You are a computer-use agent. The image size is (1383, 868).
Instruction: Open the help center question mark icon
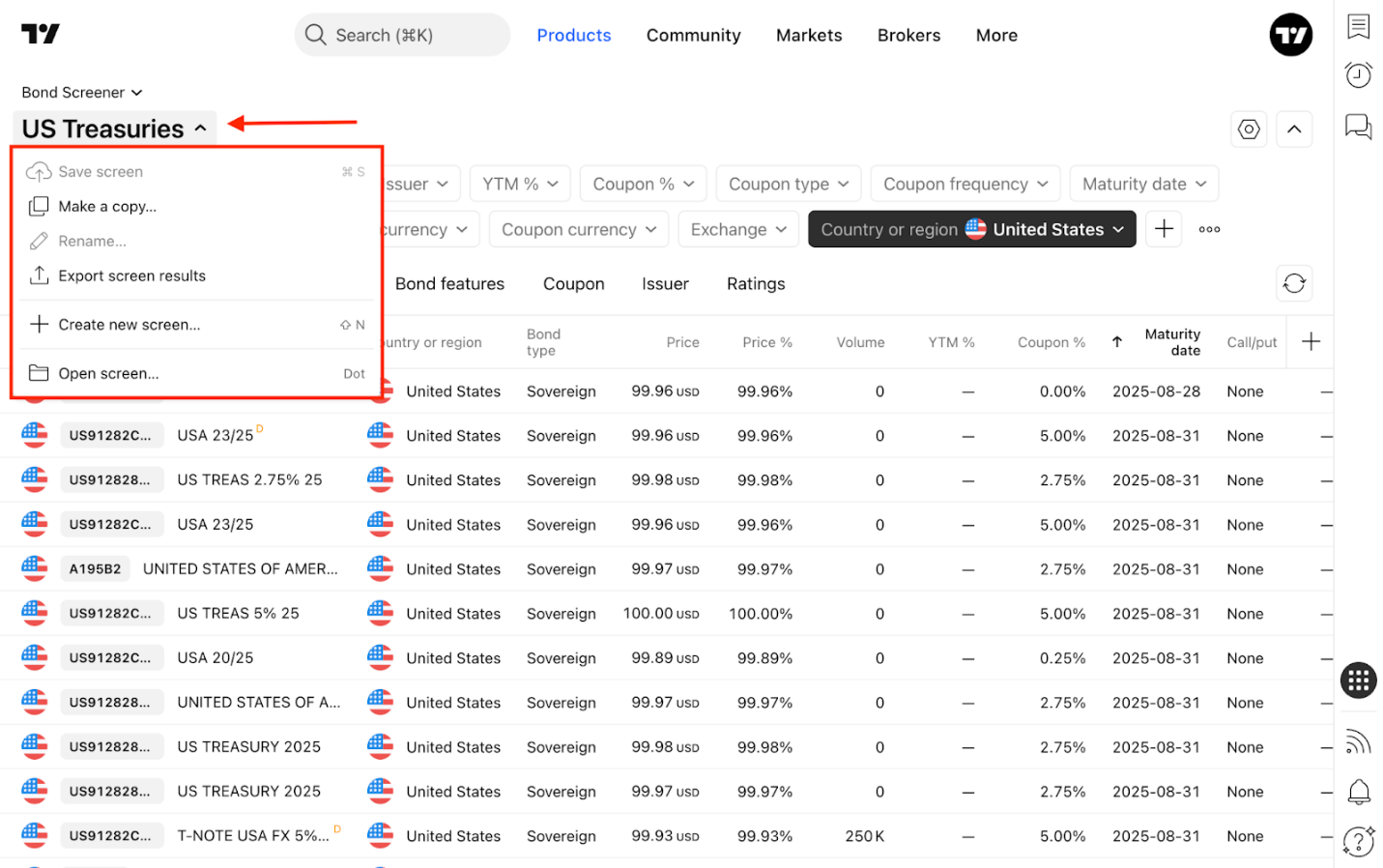(1358, 841)
